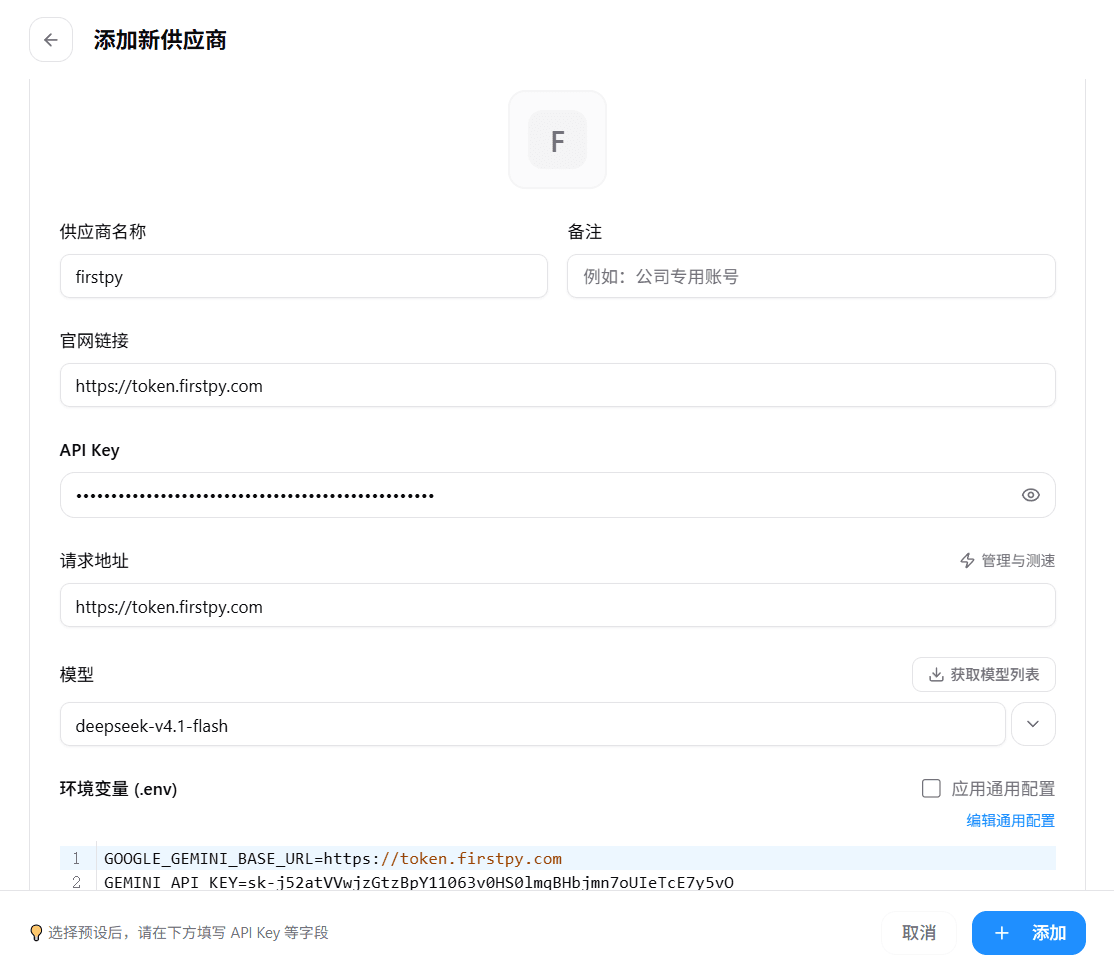The image size is (1114, 974).
Task: Focus the masked API Key field
Action: click(558, 495)
